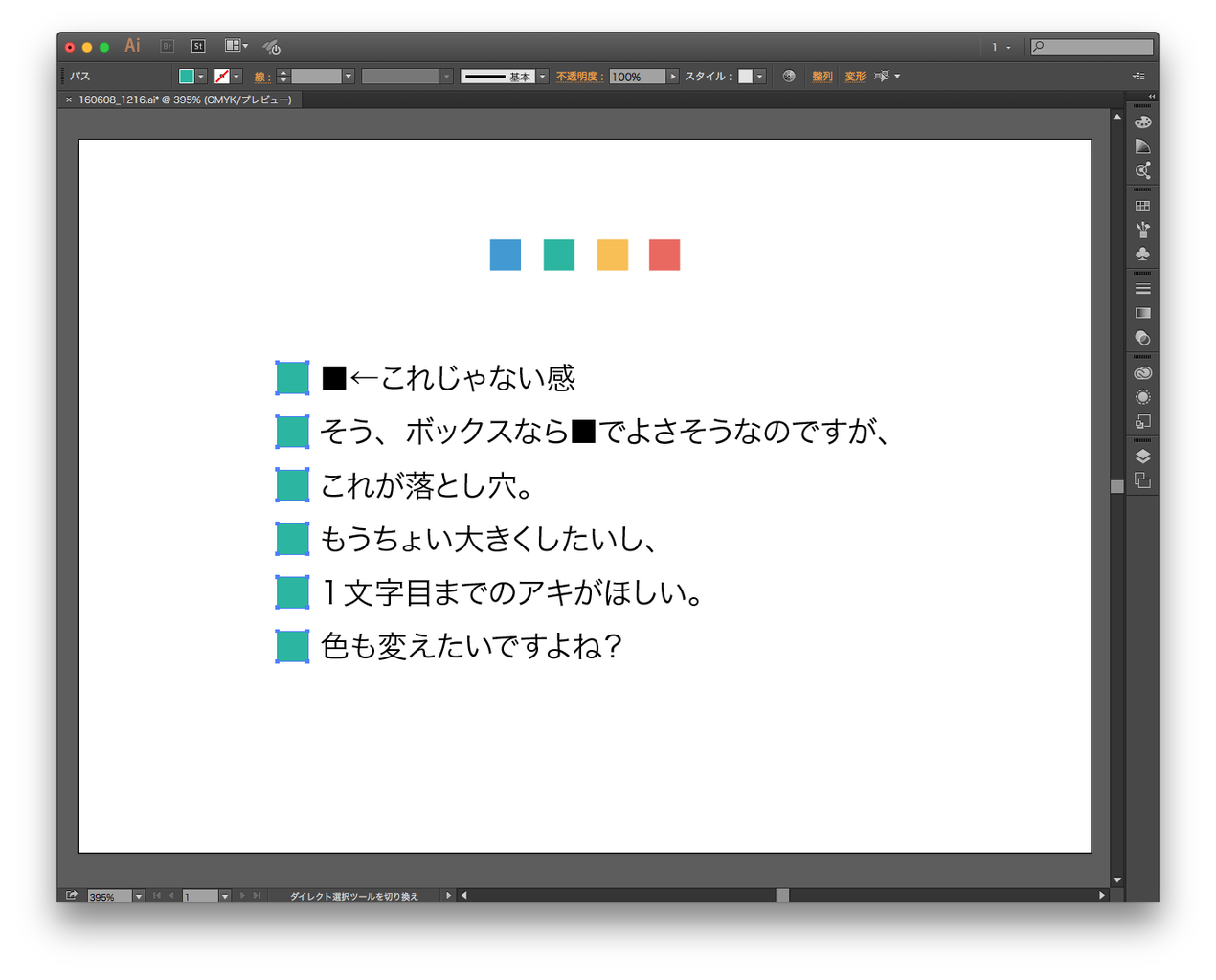This screenshot has width=1216, height=980.
Task: Open the Creative Cloud Libraries panel icon
Action: tap(1142, 373)
